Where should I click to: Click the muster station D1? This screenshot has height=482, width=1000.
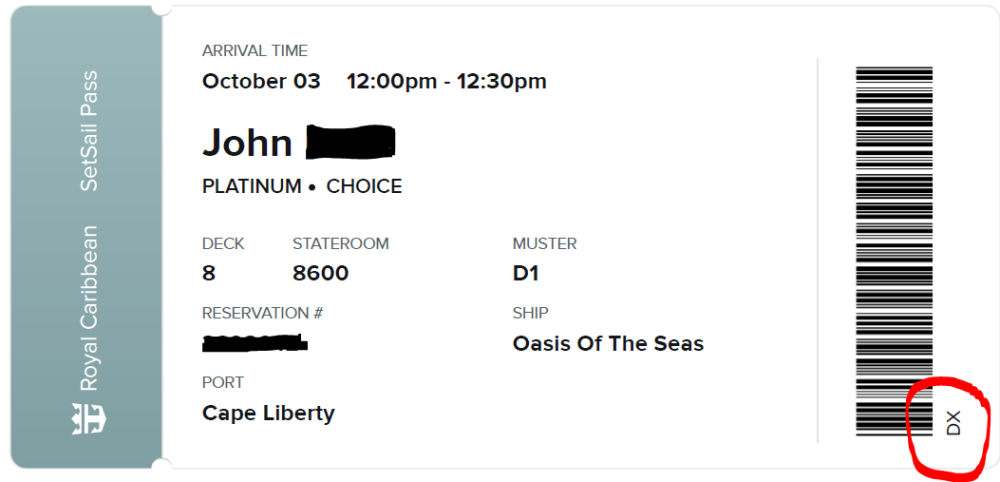pyautogui.click(x=526, y=273)
